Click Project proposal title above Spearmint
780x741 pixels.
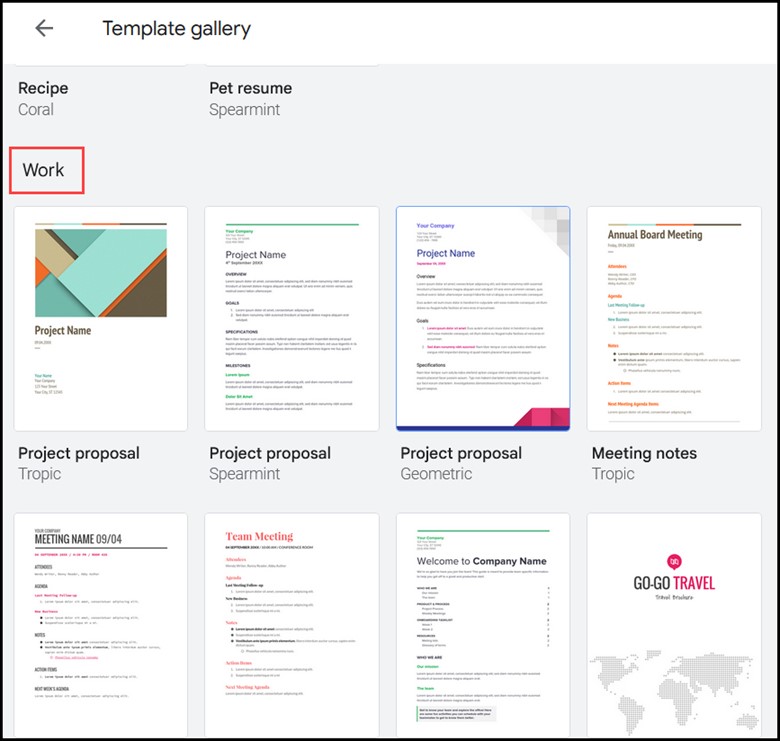coord(270,453)
